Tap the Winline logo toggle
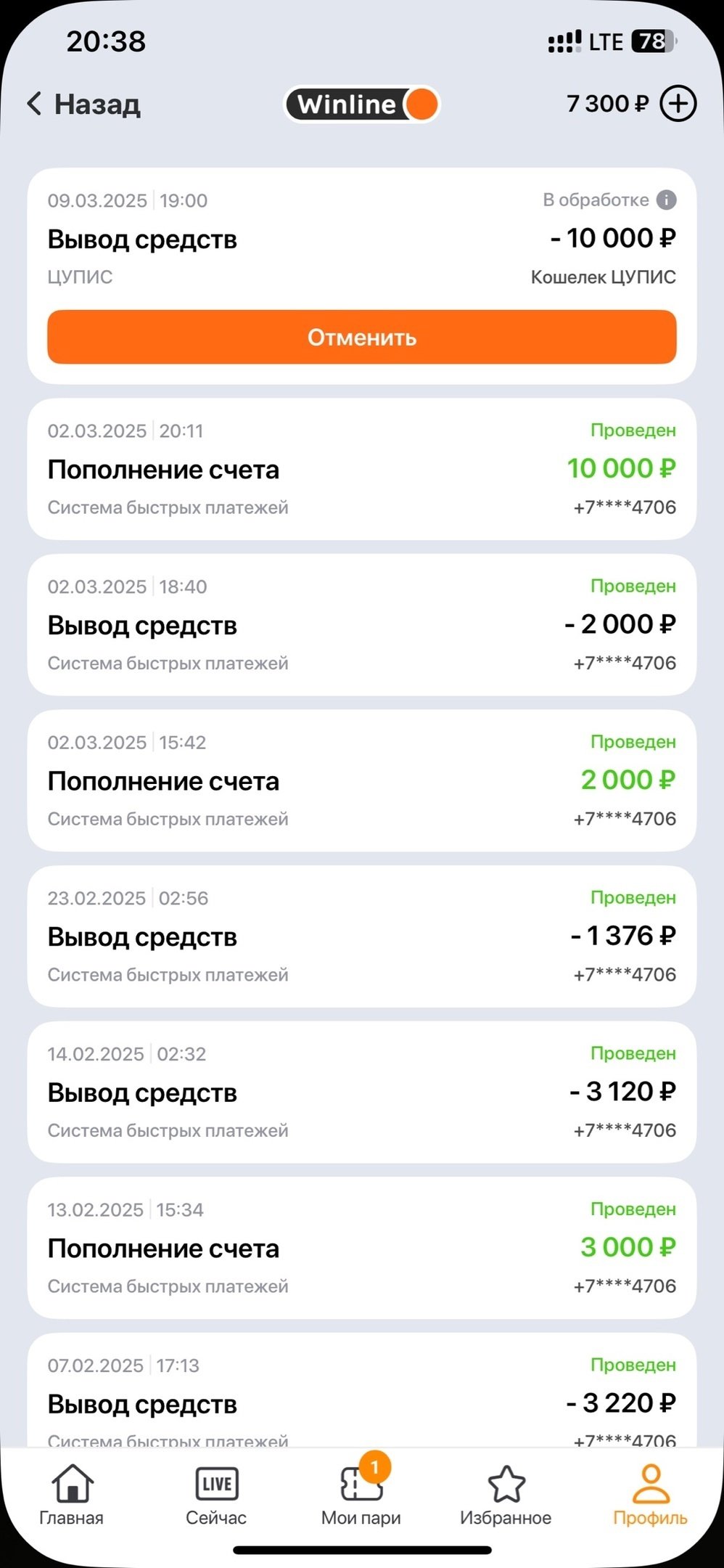The height and width of the screenshot is (1568, 724). click(x=362, y=104)
